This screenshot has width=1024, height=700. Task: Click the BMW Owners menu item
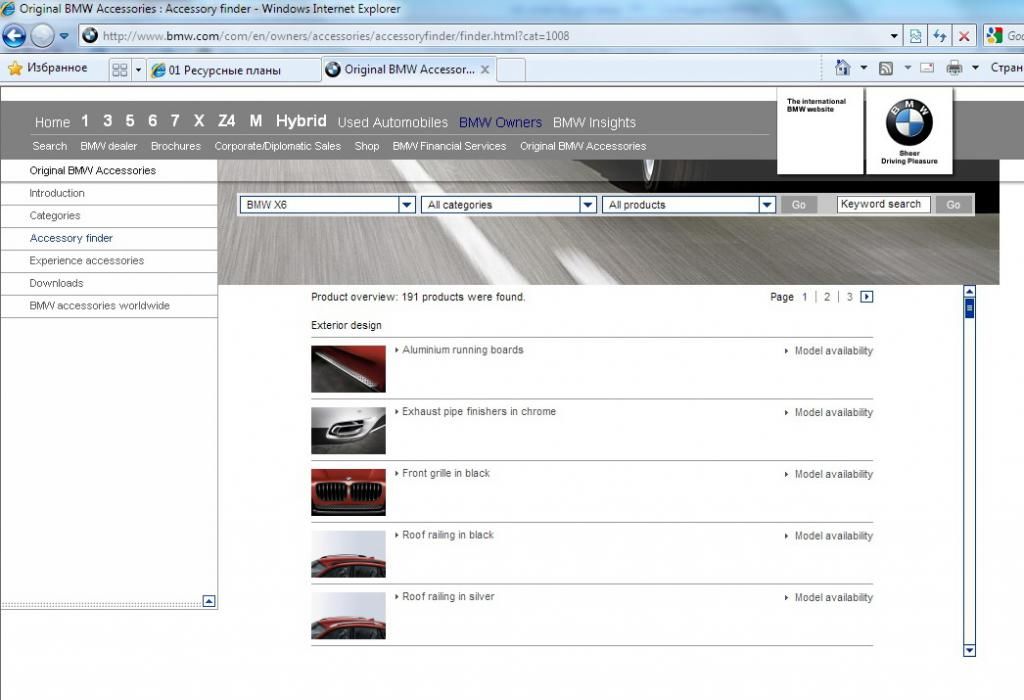[500, 122]
